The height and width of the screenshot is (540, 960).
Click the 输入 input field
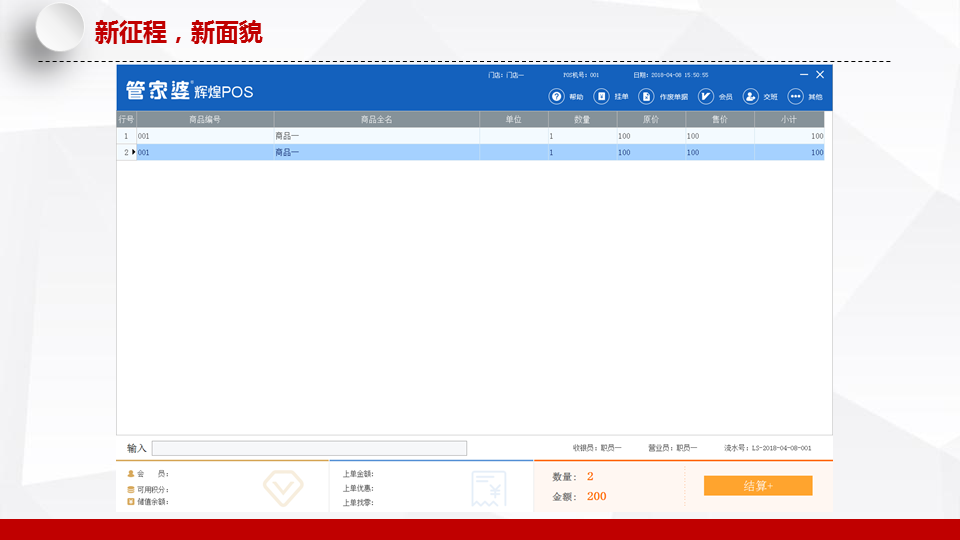[x=309, y=448]
